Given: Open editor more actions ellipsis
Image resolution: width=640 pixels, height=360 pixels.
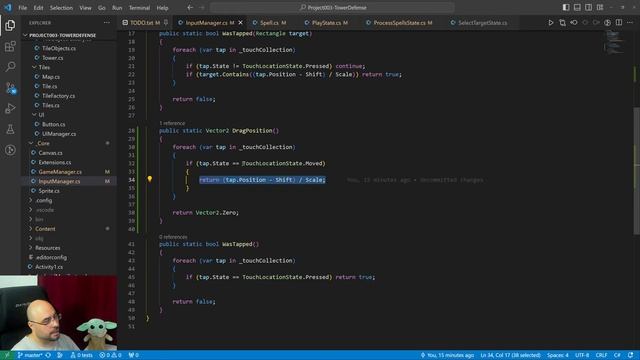Looking at the screenshot, I should (x=630, y=23).
